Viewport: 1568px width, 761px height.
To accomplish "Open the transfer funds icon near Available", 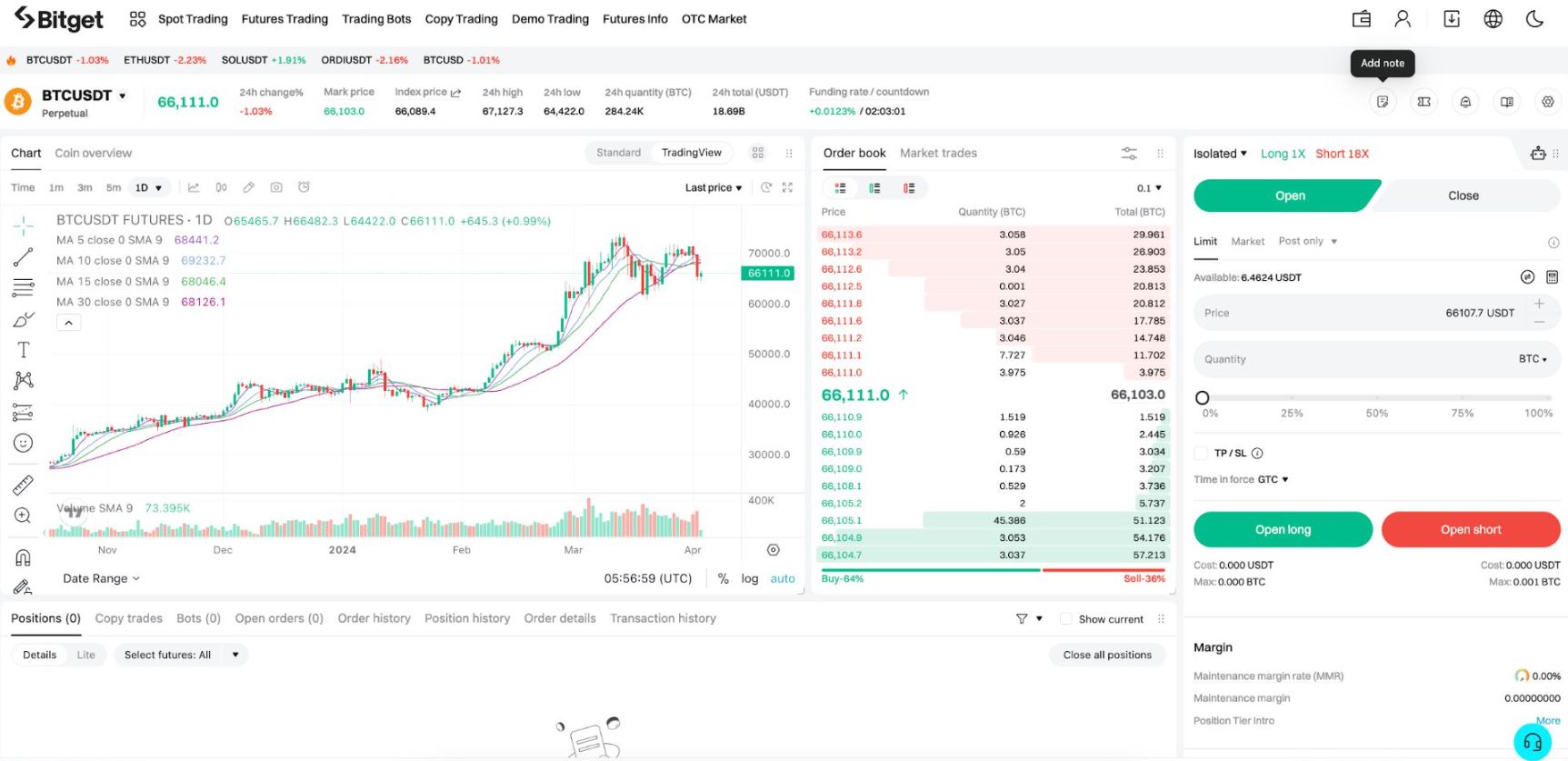I will [x=1527, y=277].
